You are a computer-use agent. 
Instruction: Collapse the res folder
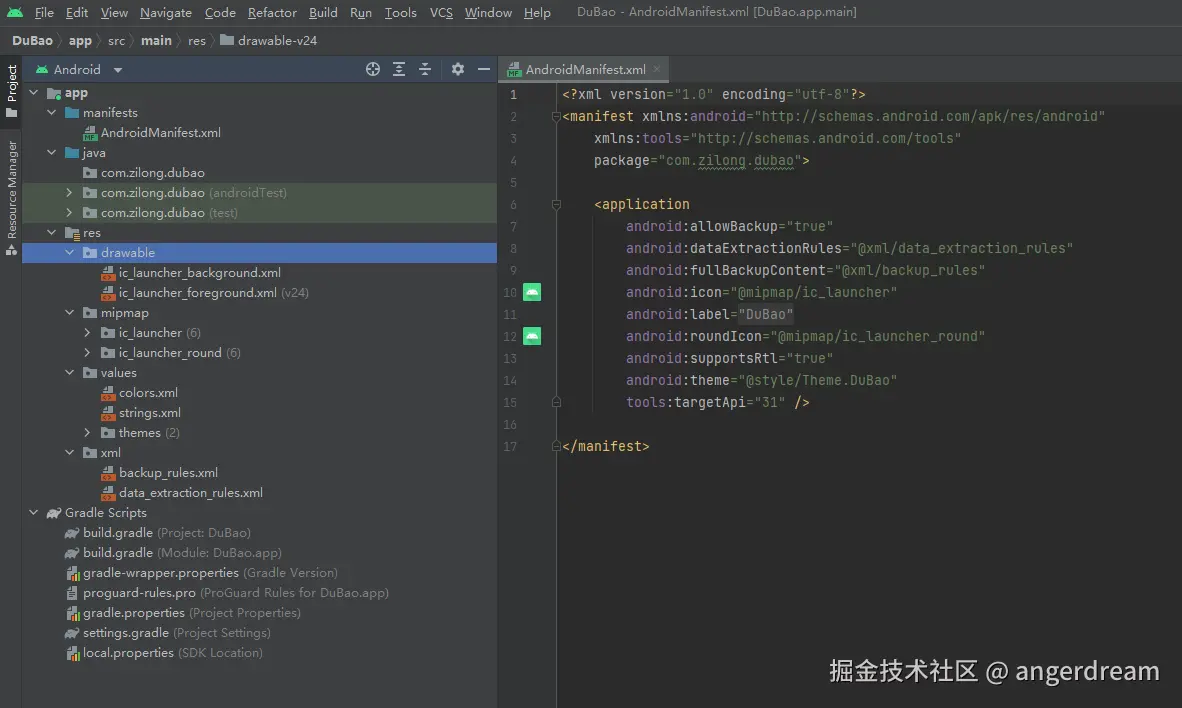[x=51, y=232]
